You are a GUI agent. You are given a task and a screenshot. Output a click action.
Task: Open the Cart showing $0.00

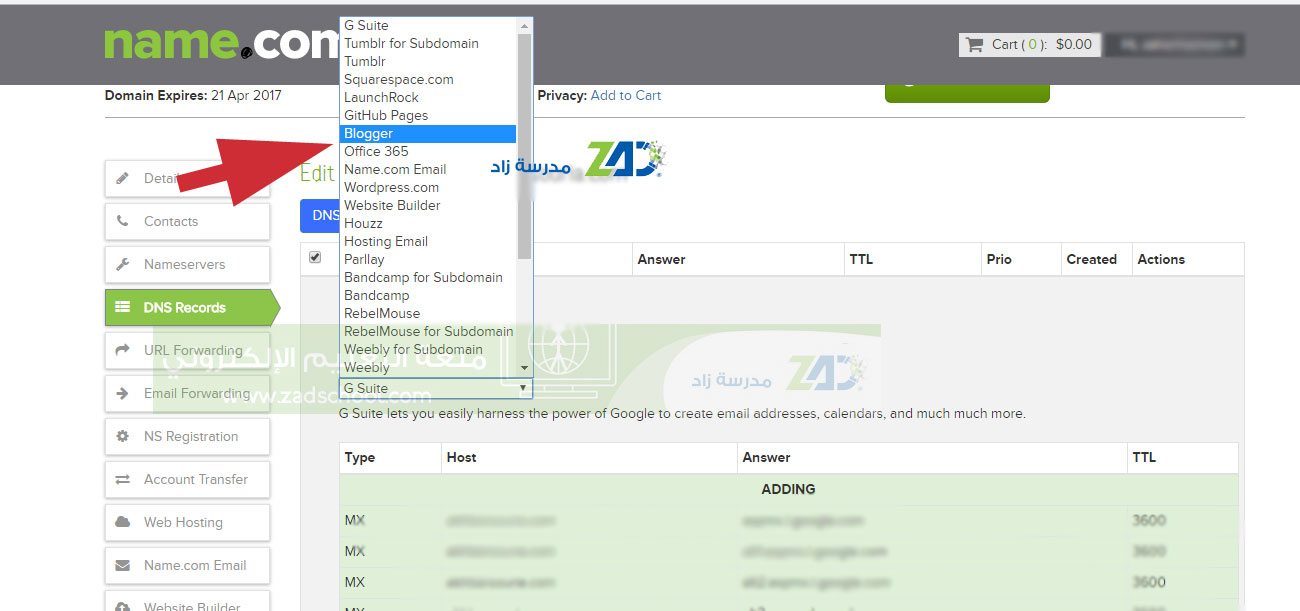(1029, 44)
